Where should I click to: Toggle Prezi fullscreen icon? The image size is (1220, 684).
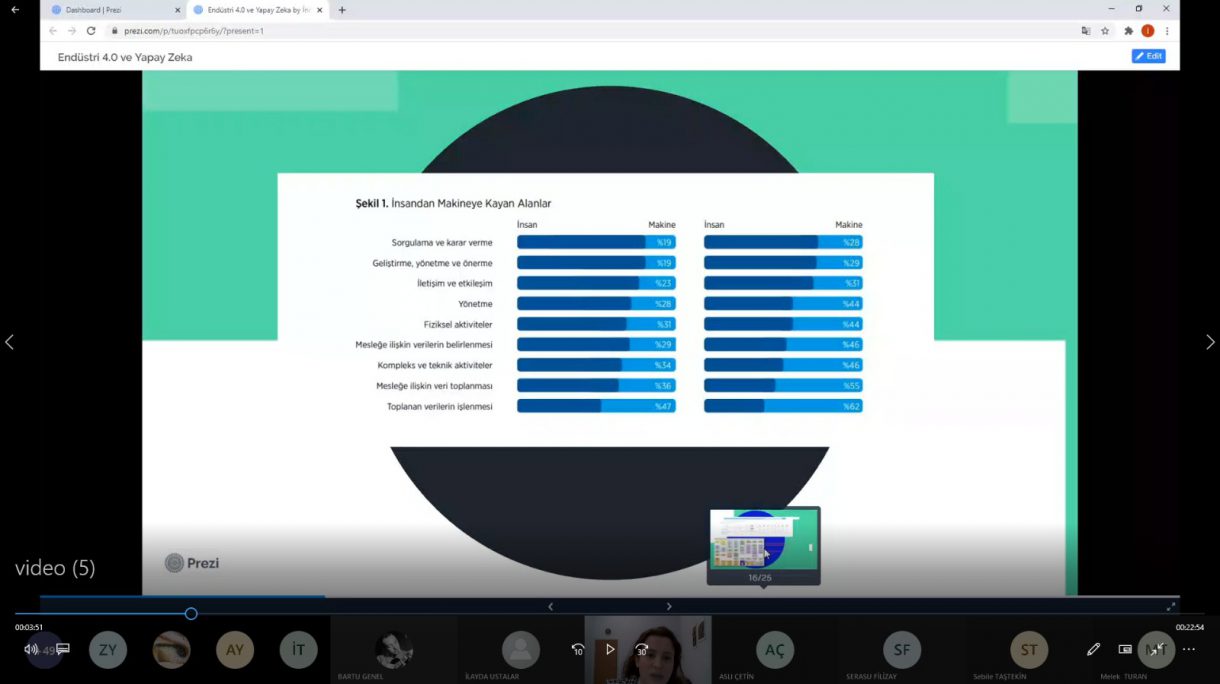point(1171,606)
